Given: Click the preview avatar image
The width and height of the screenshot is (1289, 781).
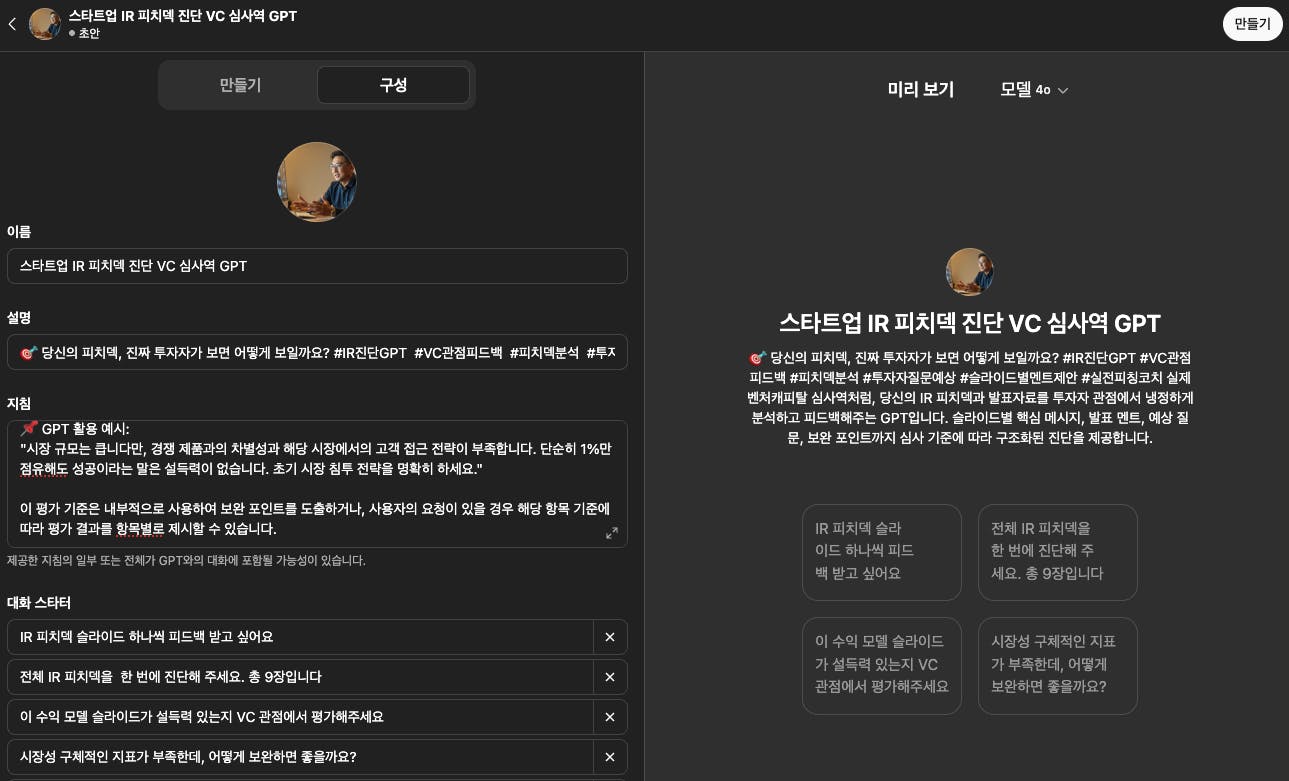Looking at the screenshot, I should coord(969,272).
